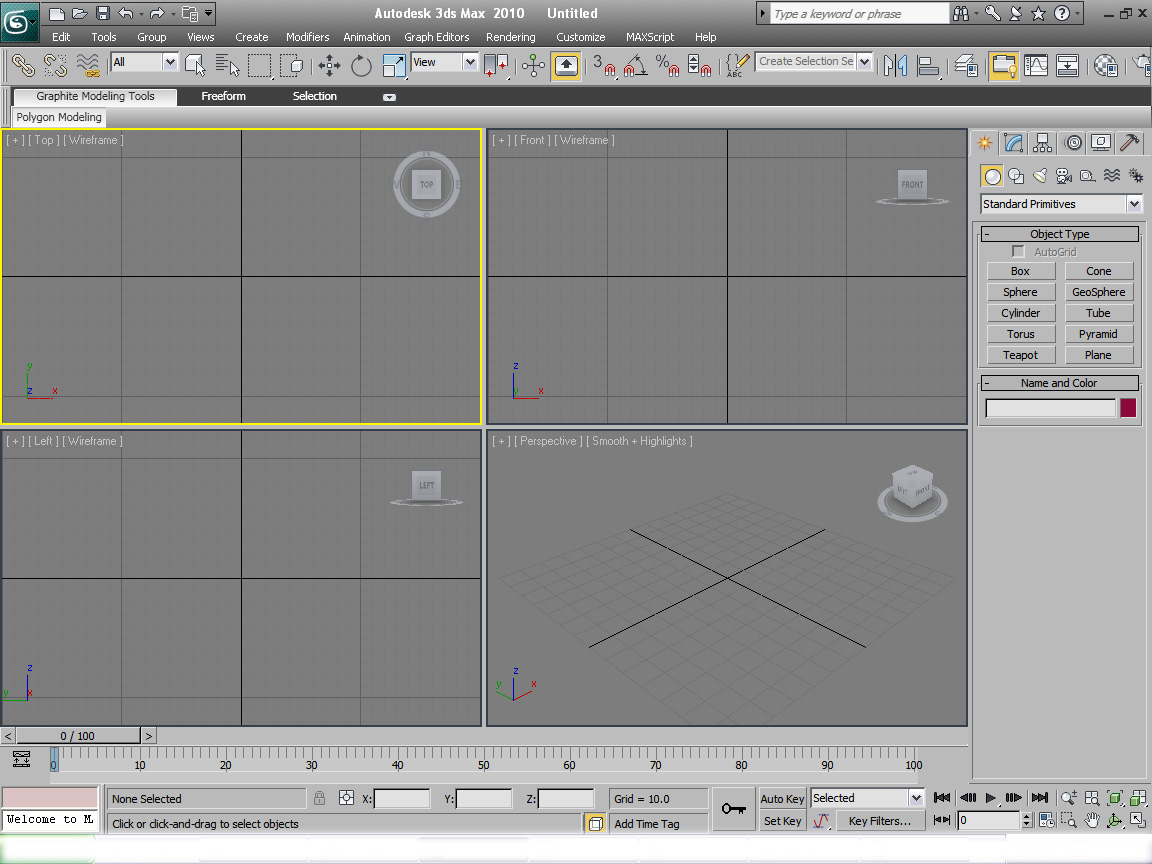
Task: Open Curve Editor icon
Action: coord(1036,65)
